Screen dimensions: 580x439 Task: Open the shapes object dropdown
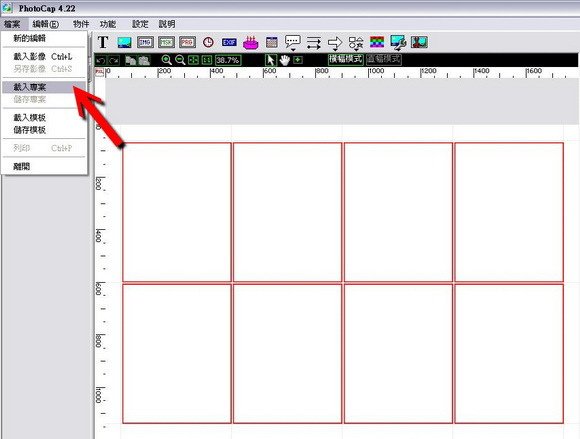[356, 43]
